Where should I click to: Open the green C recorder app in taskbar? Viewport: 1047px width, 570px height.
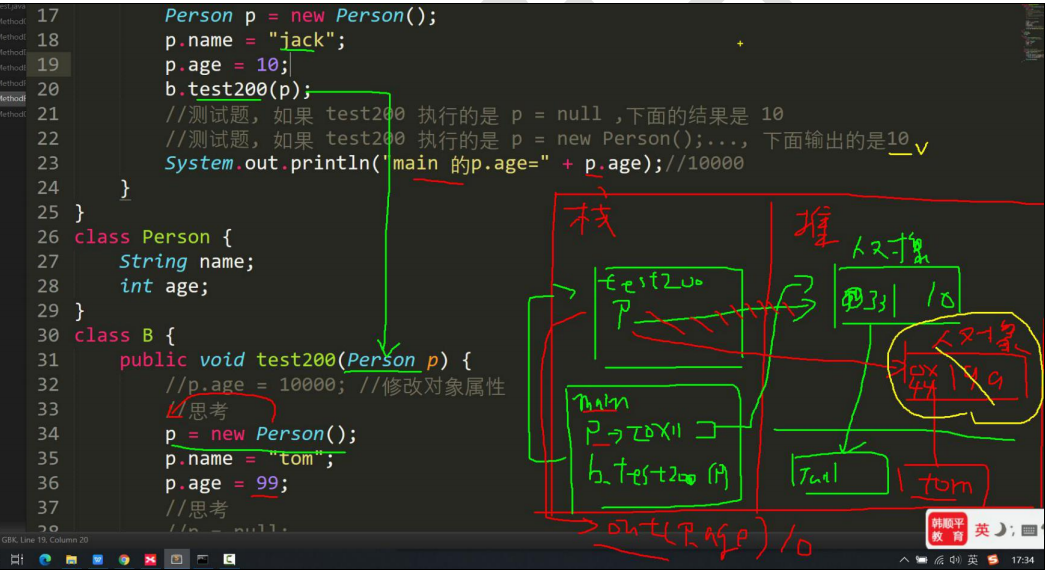click(229, 559)
